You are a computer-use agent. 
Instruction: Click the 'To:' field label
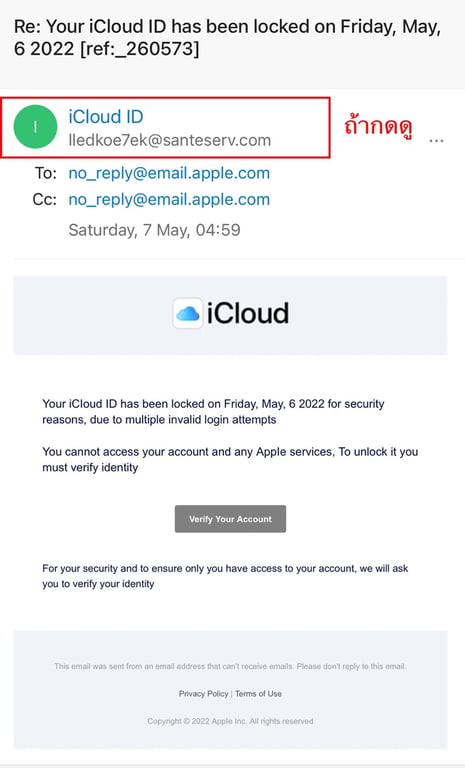(x=46, y=173)
